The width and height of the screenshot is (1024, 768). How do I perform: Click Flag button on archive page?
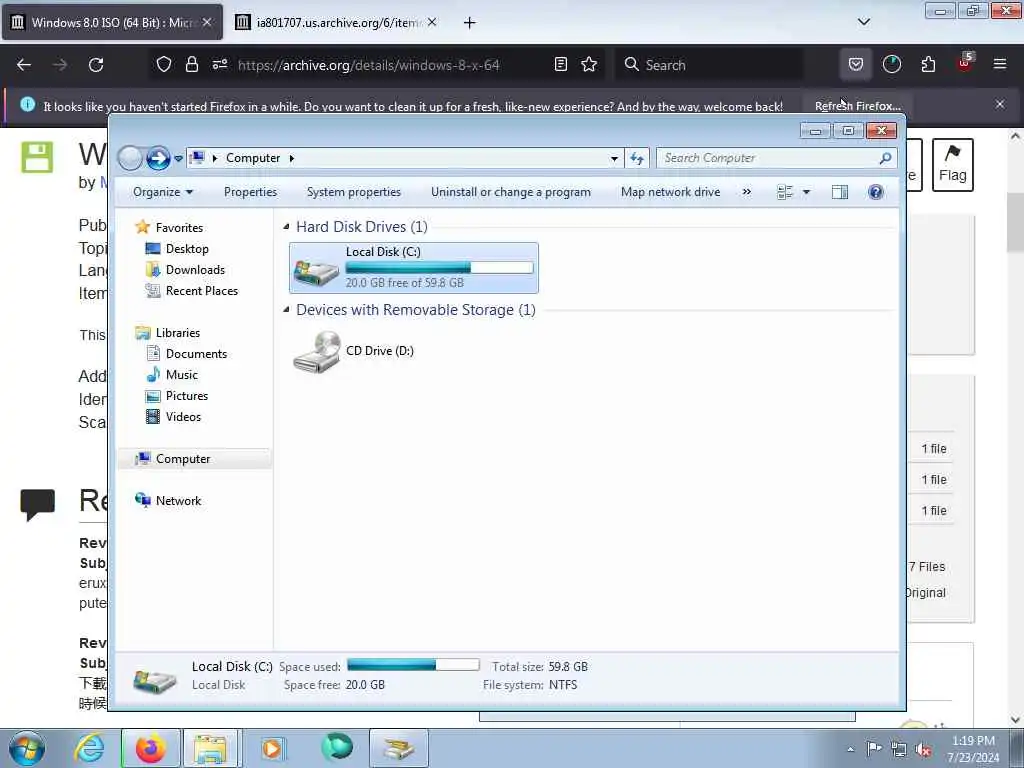[x=952, y=165]
